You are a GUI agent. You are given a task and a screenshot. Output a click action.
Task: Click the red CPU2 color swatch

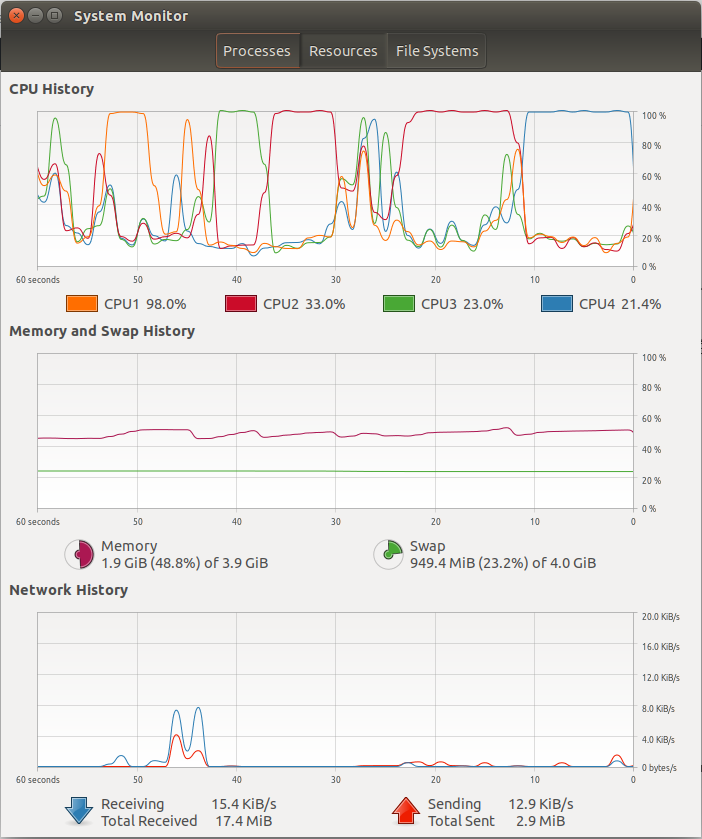(240, 304)
